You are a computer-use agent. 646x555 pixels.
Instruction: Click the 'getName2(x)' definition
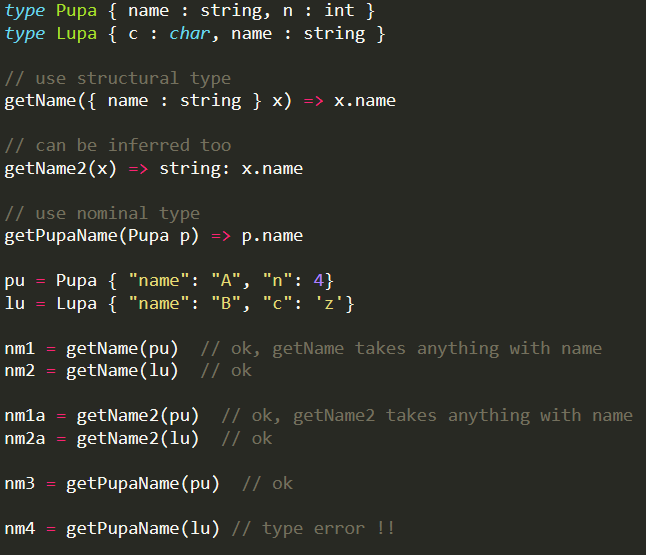pos(61,169)
